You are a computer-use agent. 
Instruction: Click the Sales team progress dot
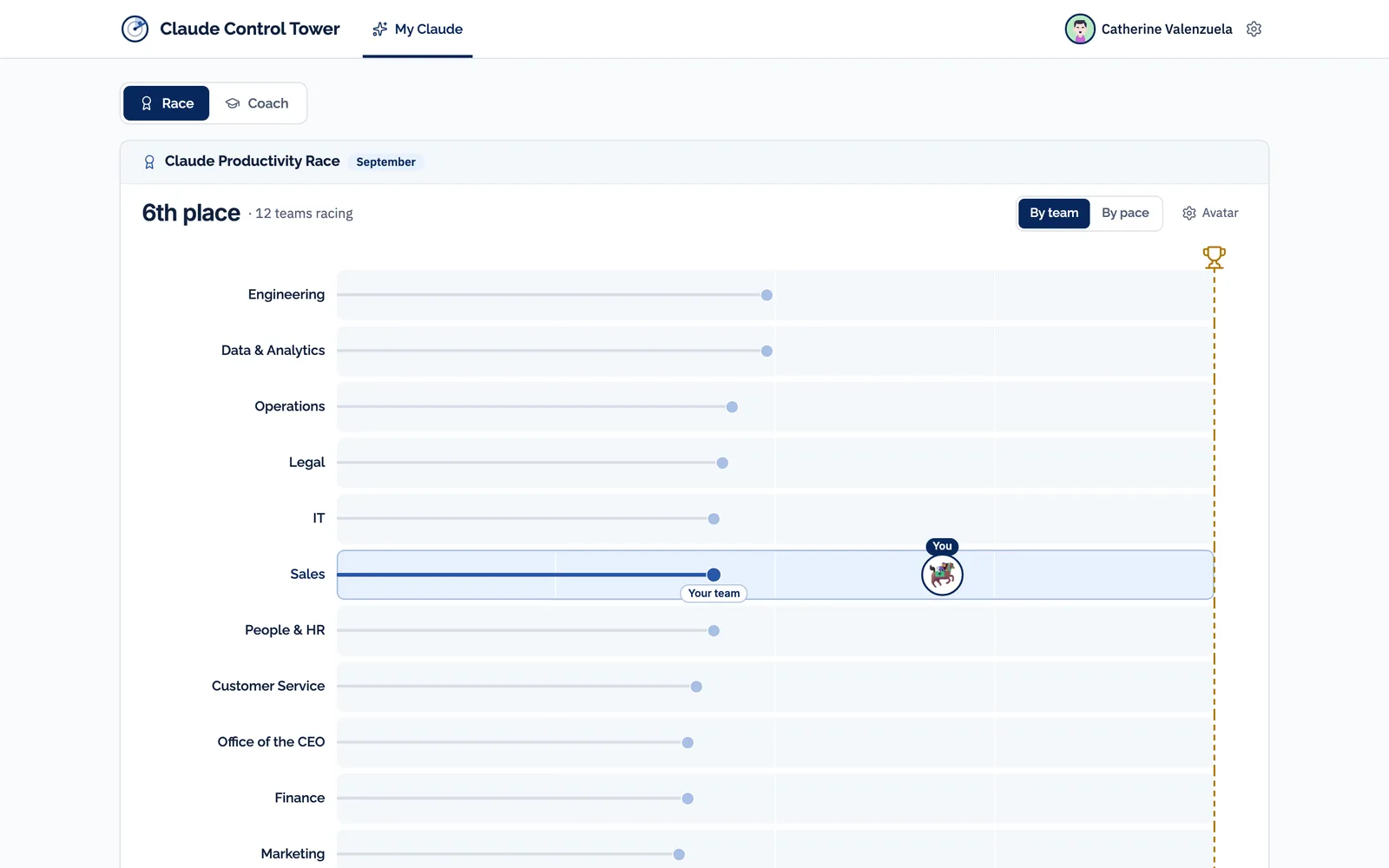[x=714, y=575]
